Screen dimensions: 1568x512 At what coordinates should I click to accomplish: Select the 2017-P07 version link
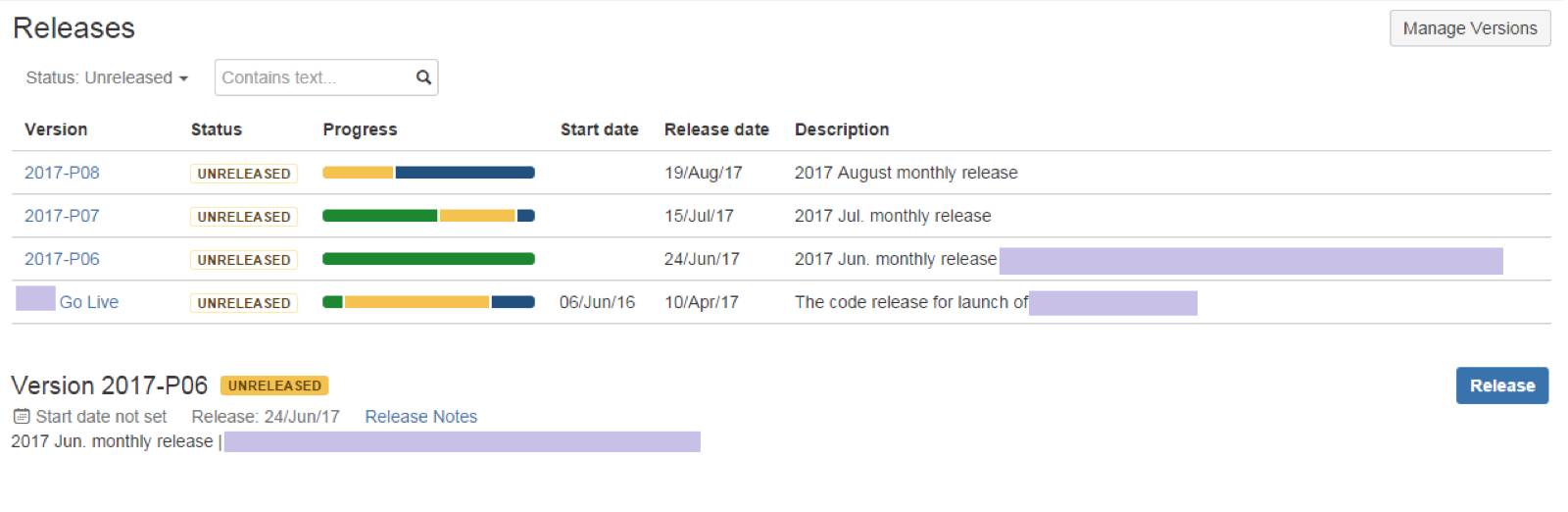click(x=62, y=216)
